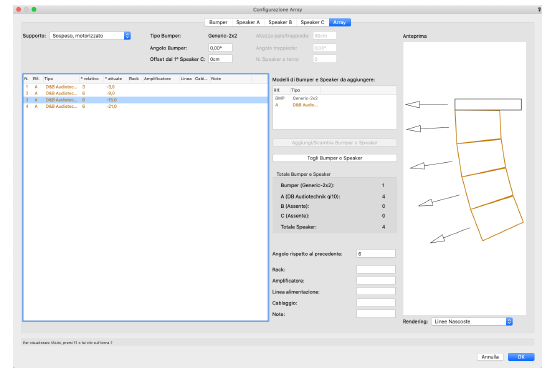The width and height of the screenshot is (552, 377).
Task: Select the Array tab
Action: pyautogui.click(x=340, y=22)
